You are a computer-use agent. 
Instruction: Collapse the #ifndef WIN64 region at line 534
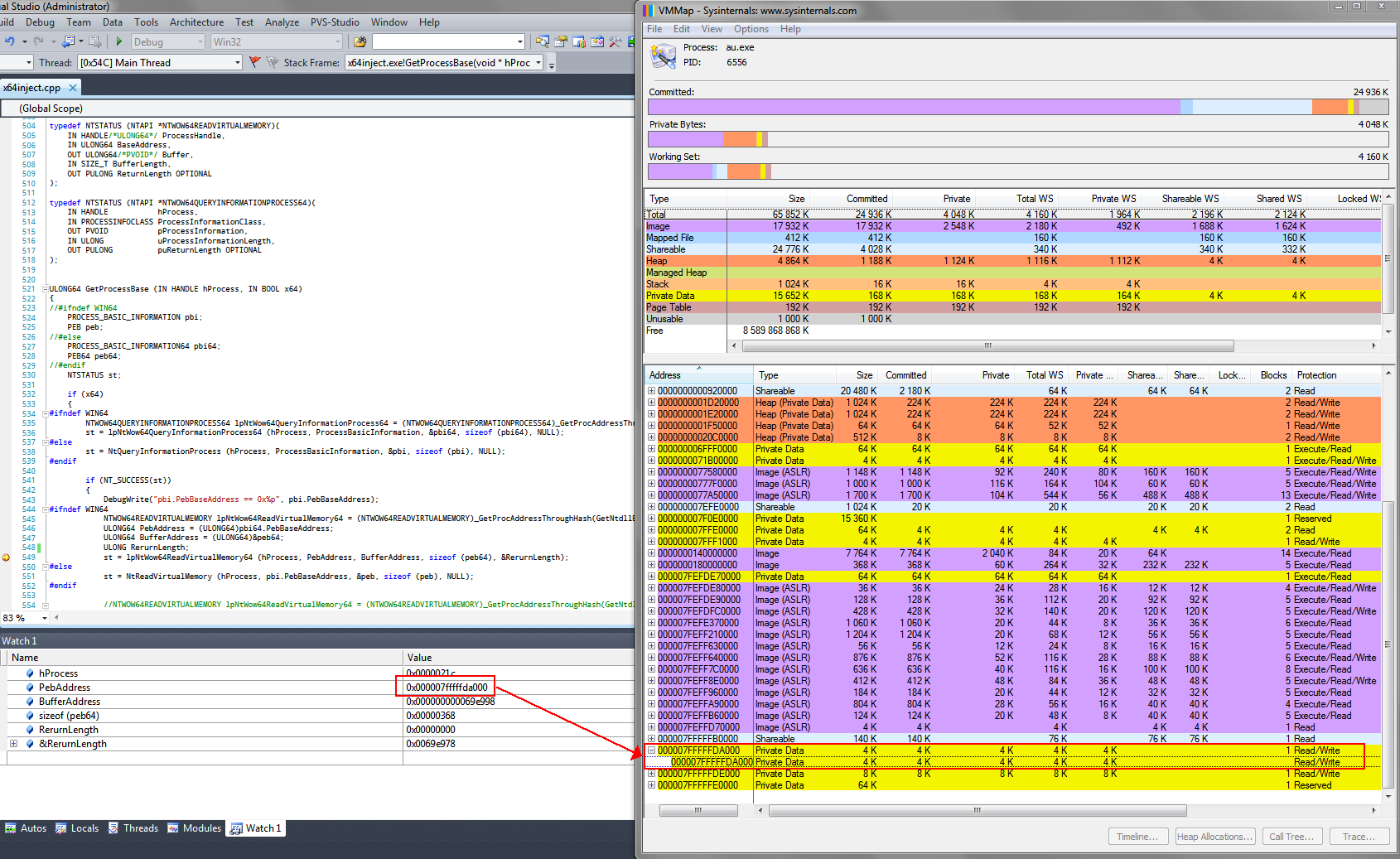pos(45,413)
